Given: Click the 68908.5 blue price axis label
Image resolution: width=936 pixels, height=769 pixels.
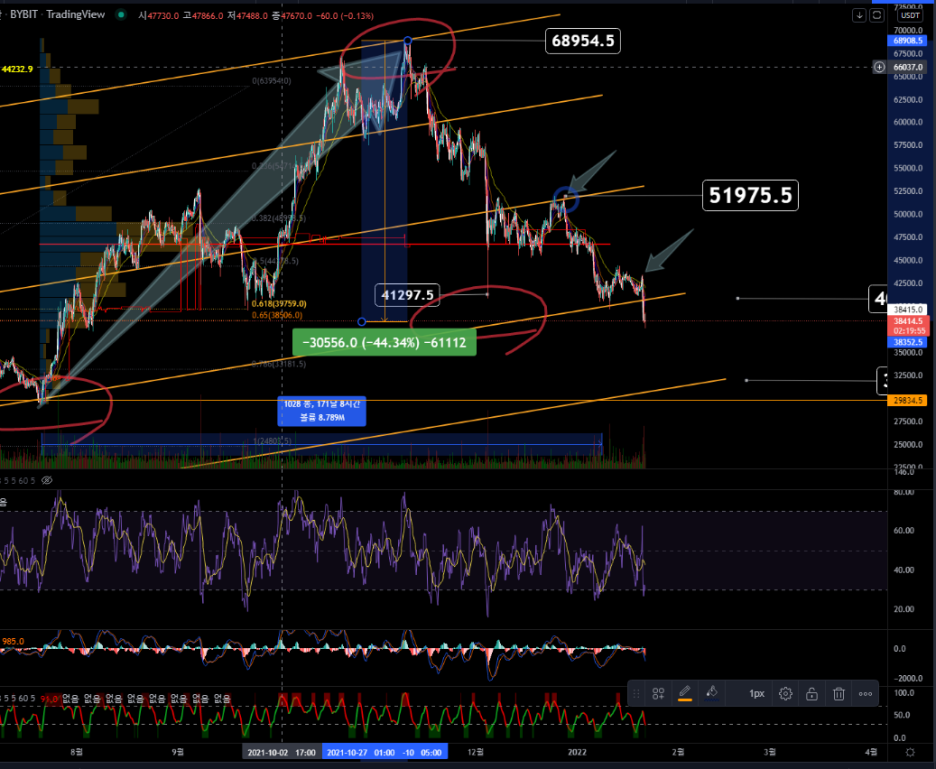Looking at the screenshot, I should [x=907, y=41].
